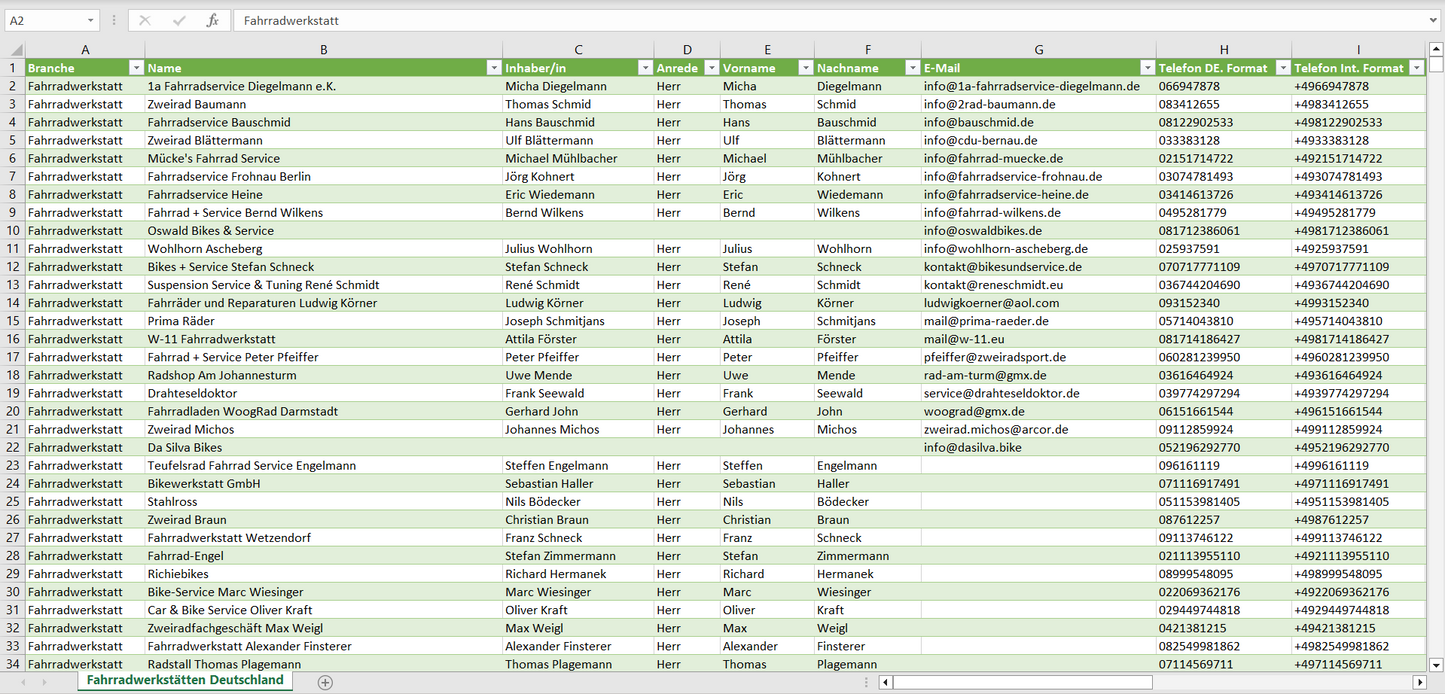Screen dimensions: 1445x694
Task: Open the Branche column filter dropdown
Action: (x=136, y=68)
